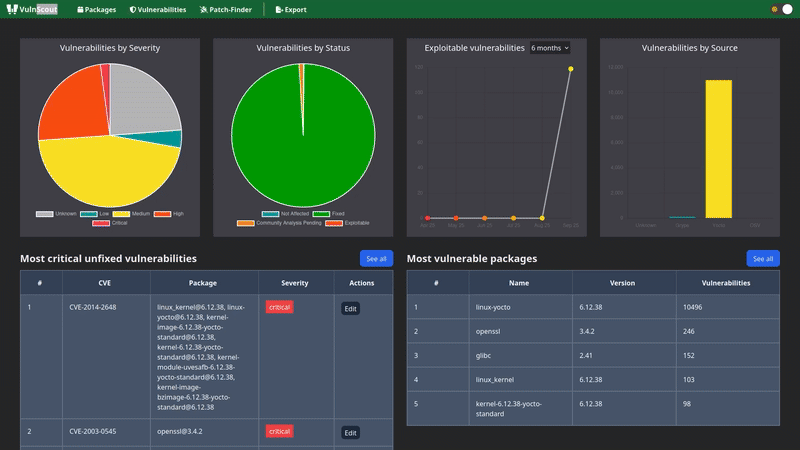Image resolution: width=800 pixels, height=450 pixels.
Task: Toggle Unknown severity in pie legend
Action: pyautogui.click(x=57, y=214)
